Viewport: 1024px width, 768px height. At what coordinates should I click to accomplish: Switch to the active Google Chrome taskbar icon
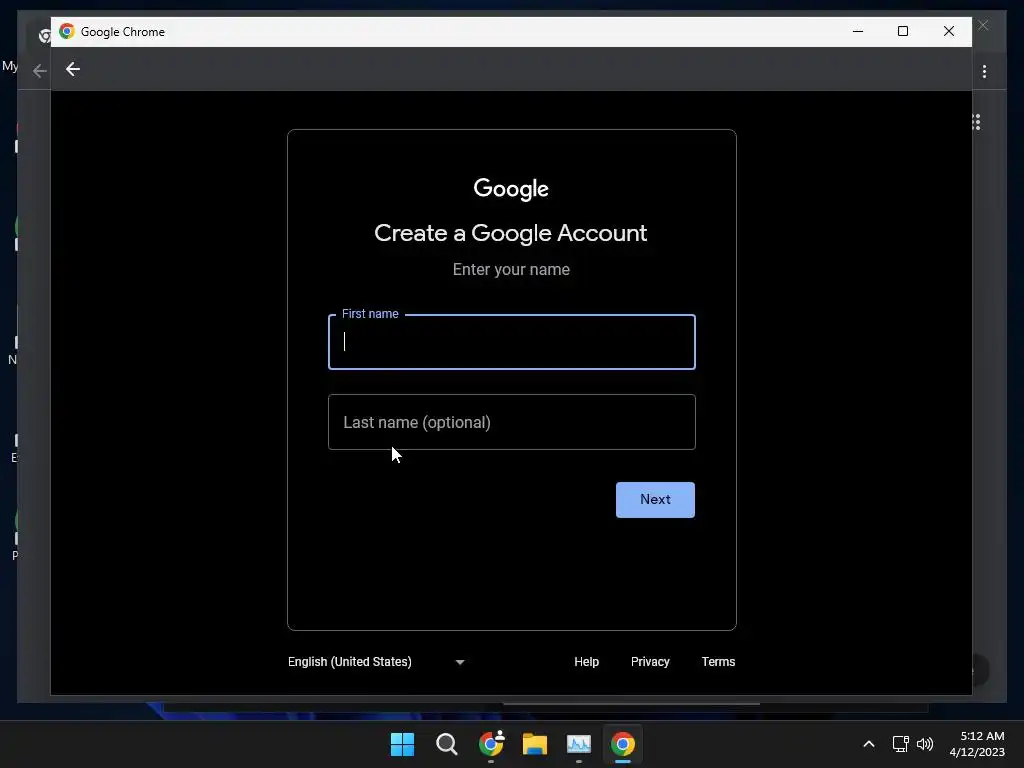click(x=623, y=744)
